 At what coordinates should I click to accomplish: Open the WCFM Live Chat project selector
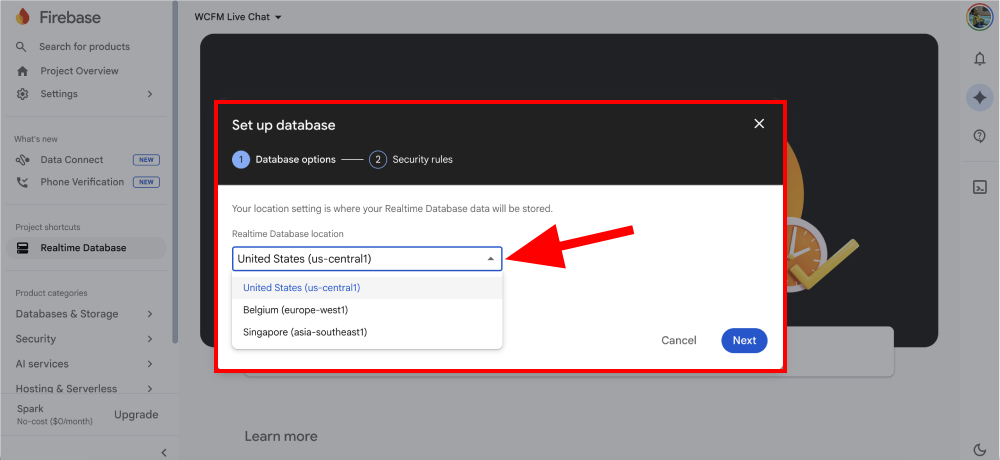[x=239, y=17]
